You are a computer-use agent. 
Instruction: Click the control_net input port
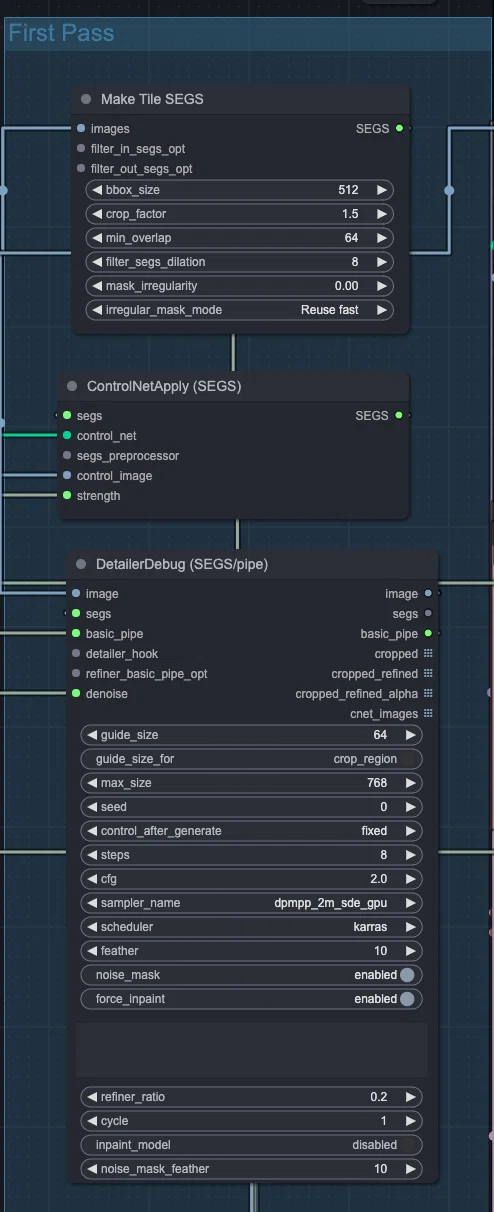coord(67,436)
